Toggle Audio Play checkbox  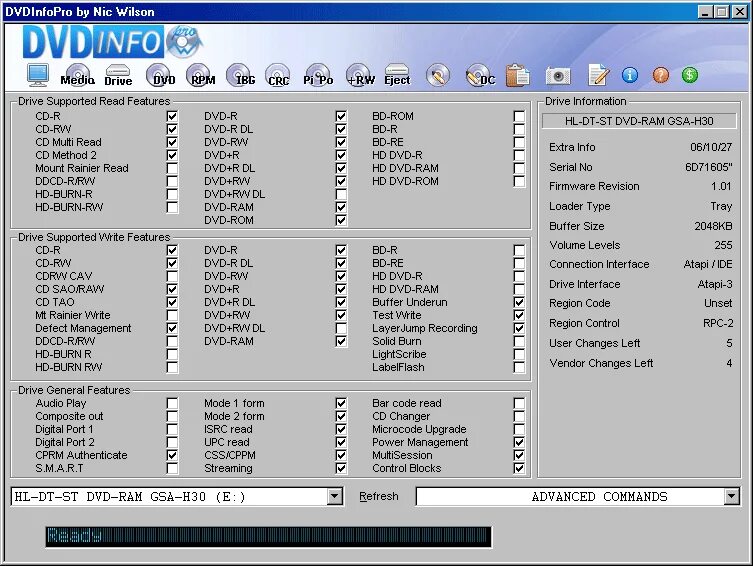[172, 403]
